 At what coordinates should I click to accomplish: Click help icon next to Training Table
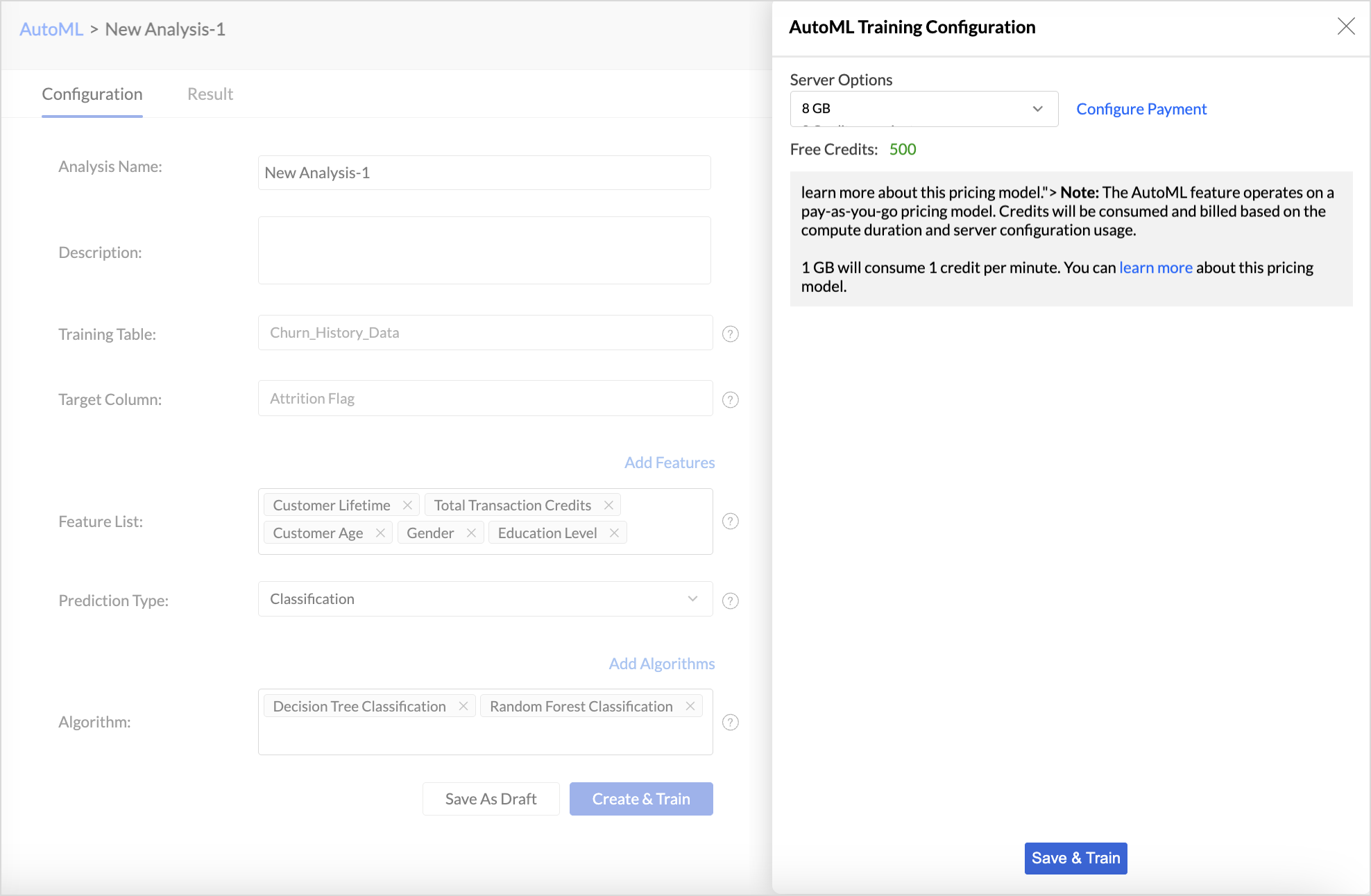point(730,334)
